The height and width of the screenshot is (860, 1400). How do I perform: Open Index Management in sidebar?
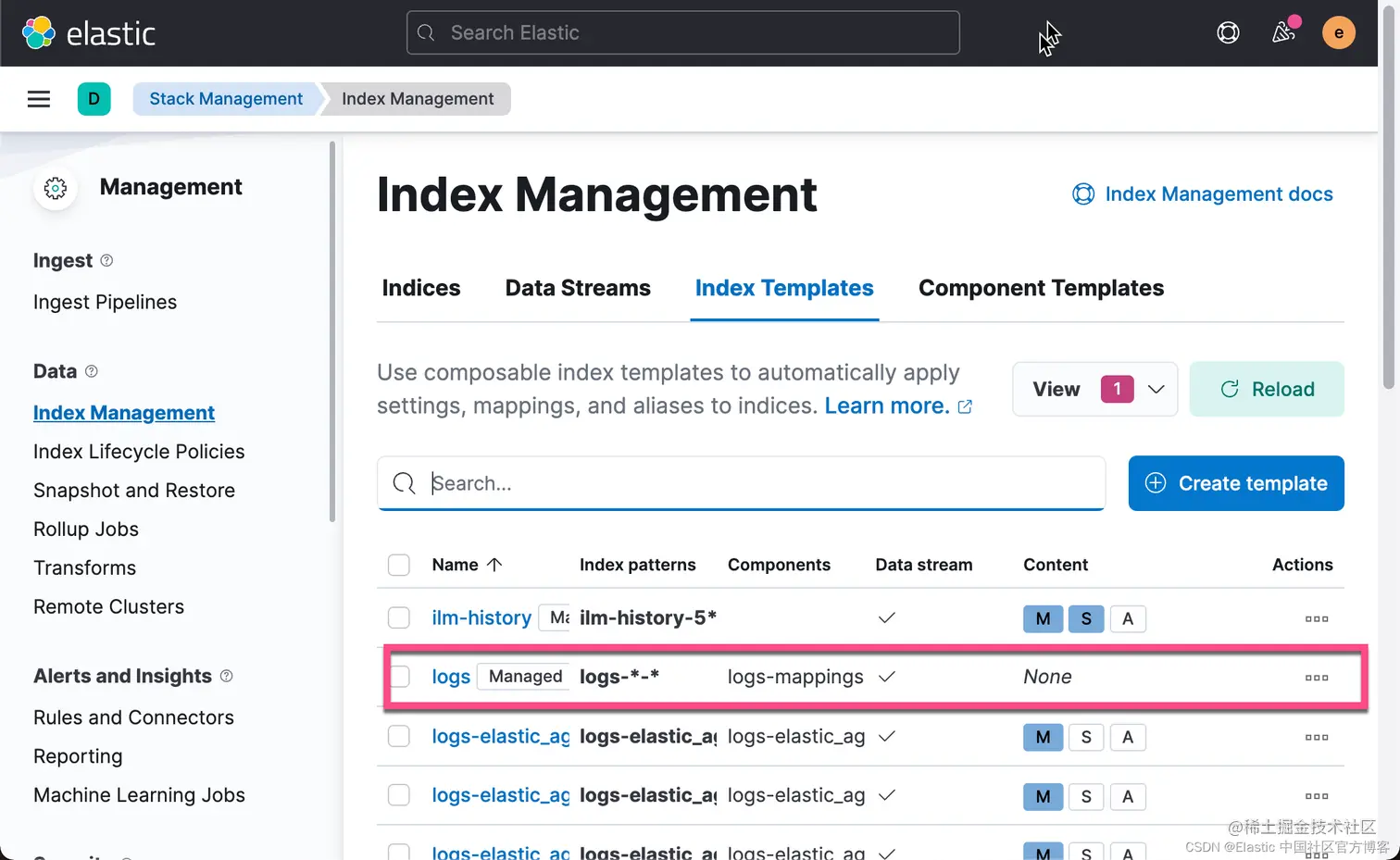[x=124, y=414]
